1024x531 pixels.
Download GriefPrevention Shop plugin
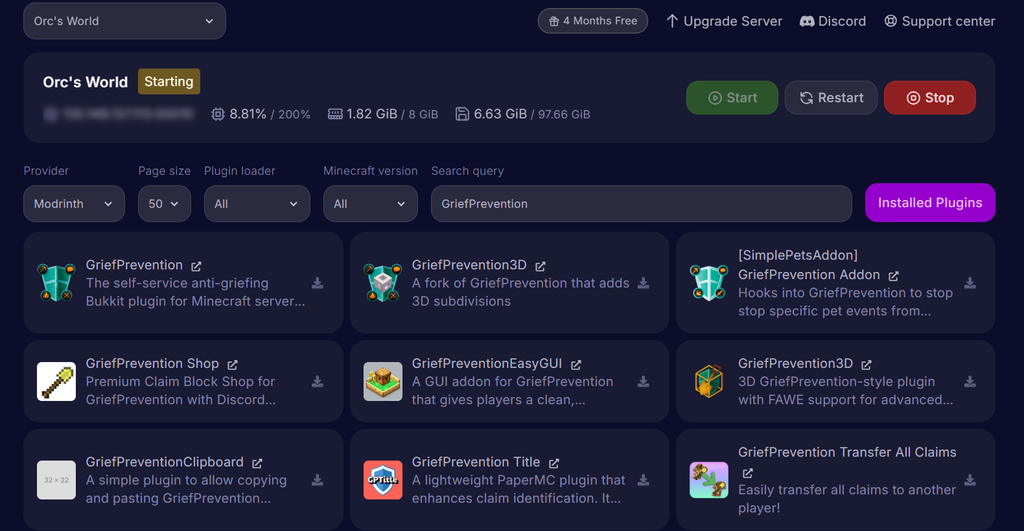pos(317,381)
